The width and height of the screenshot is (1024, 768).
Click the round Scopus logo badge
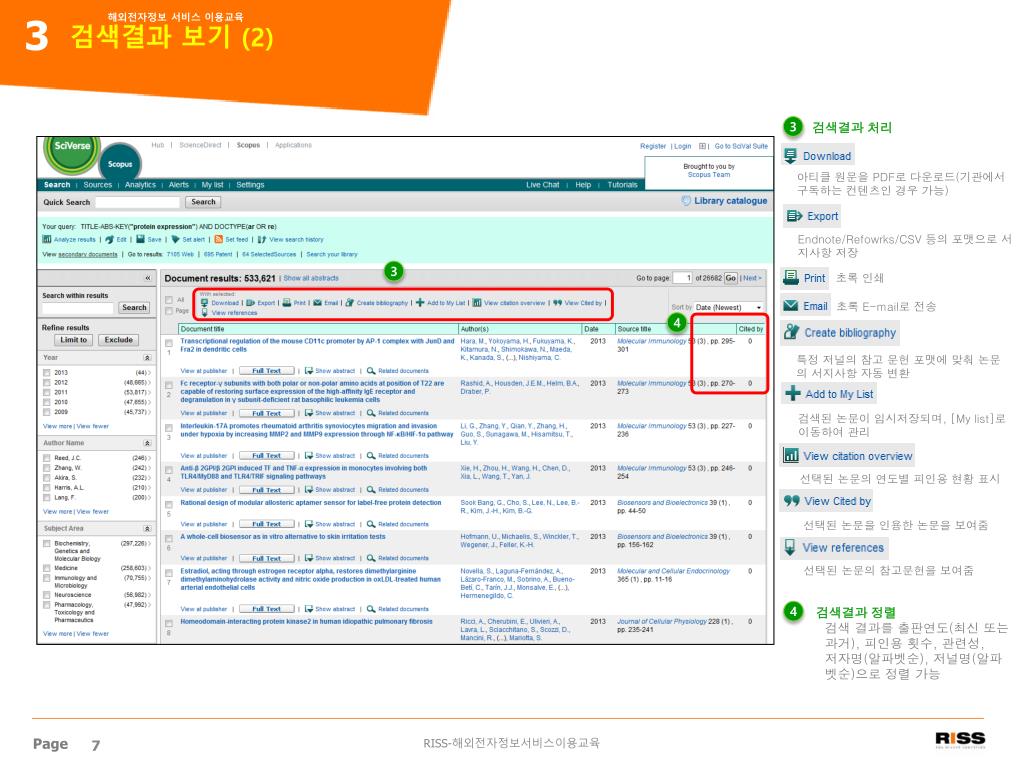pos(120,163)
